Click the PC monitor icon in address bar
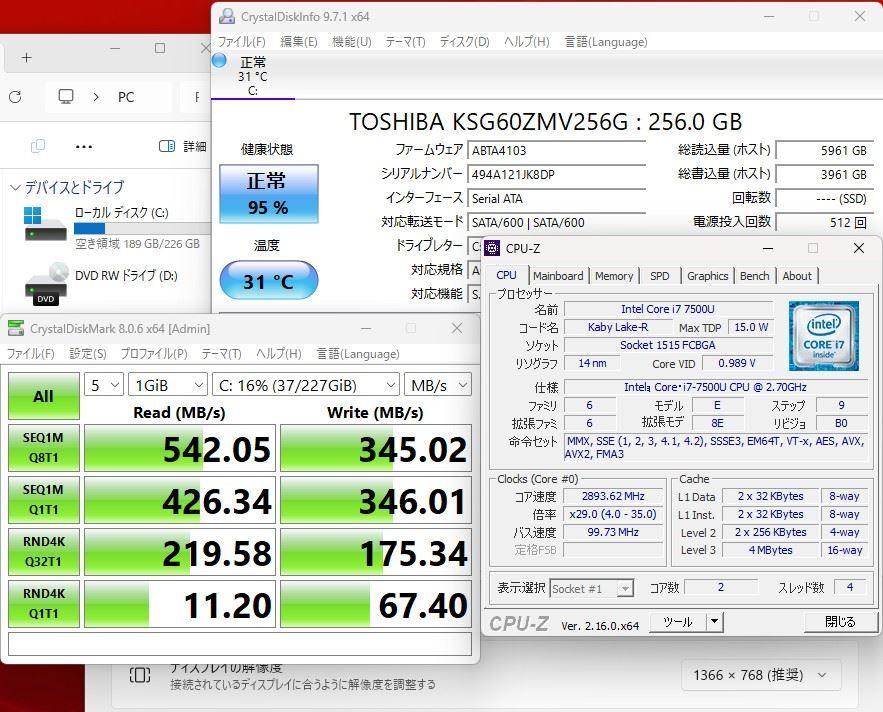Viewport: 883px width, 712px height. 66,96
